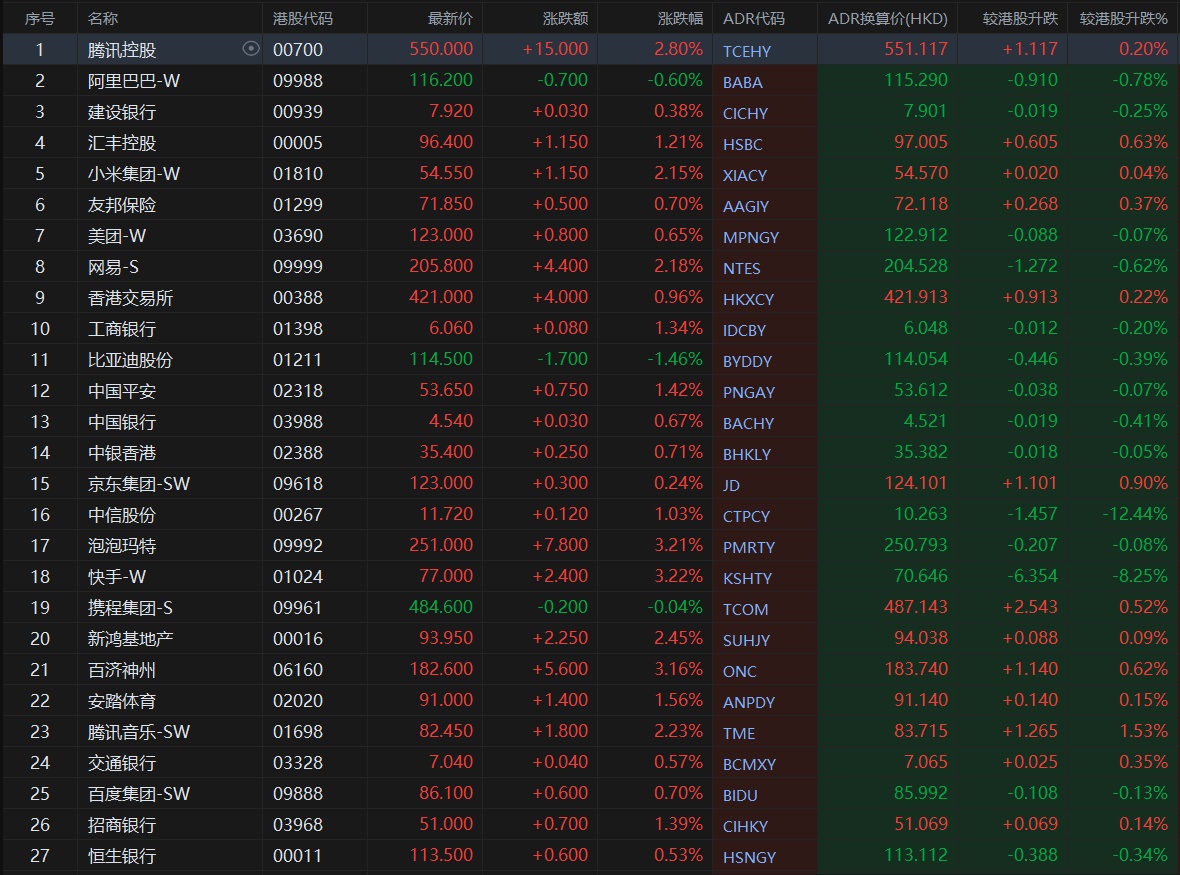
Task: Click the 名称 column header
Action: click(103, 19)
